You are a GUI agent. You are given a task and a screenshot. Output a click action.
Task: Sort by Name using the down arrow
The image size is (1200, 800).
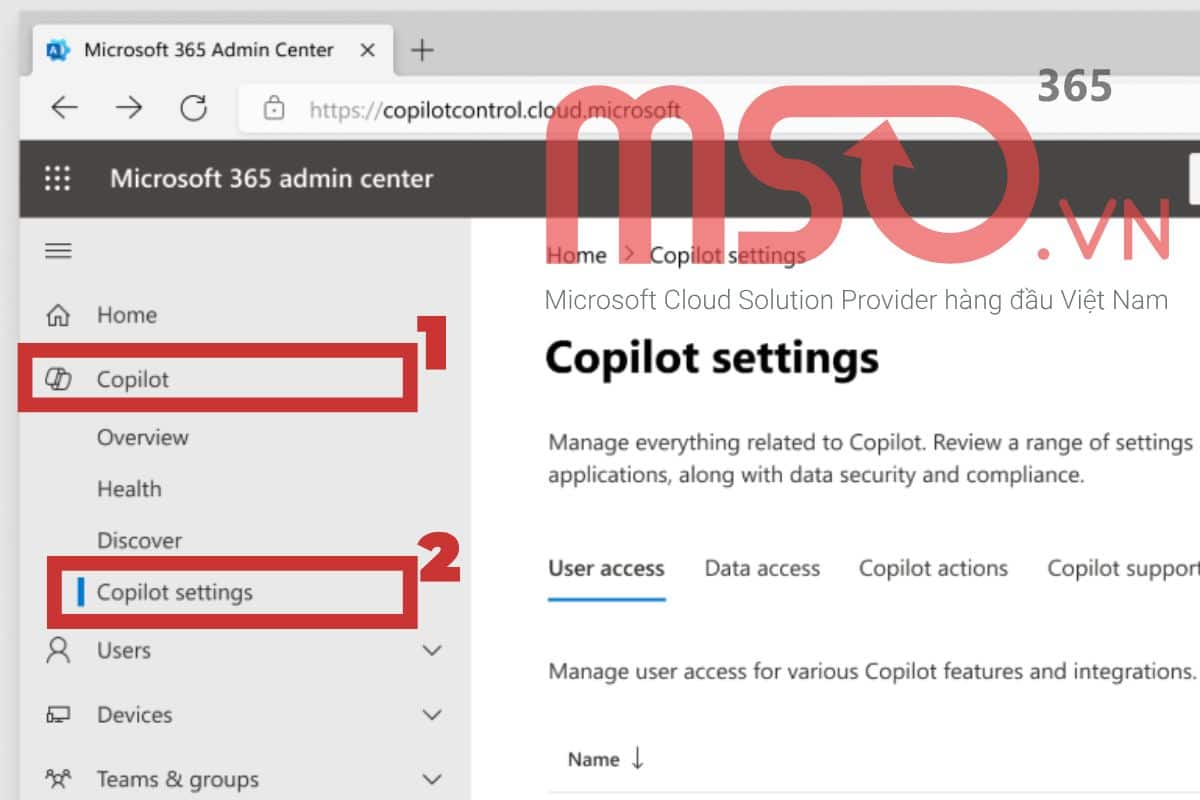pyautogui.click(x=637, y=759)
